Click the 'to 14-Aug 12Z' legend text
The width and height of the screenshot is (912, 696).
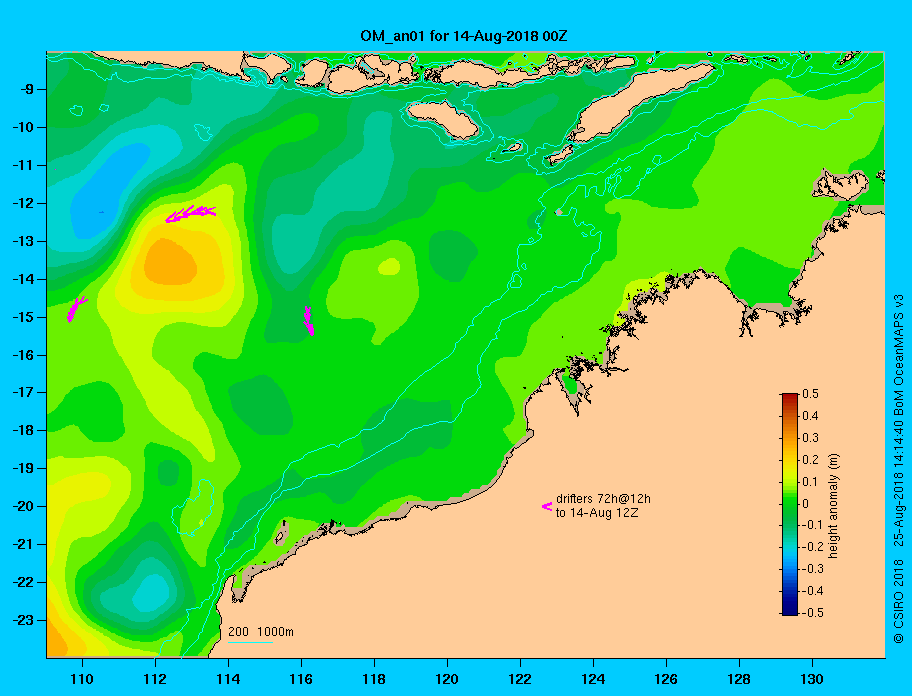(597, 513)
